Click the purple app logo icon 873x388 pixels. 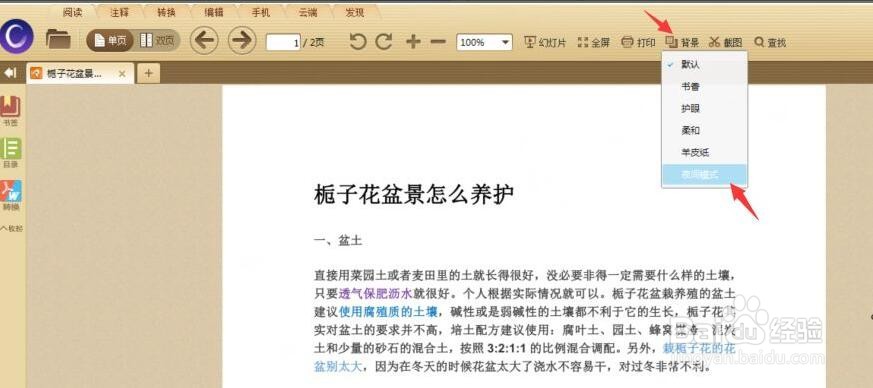coord(17,36)
